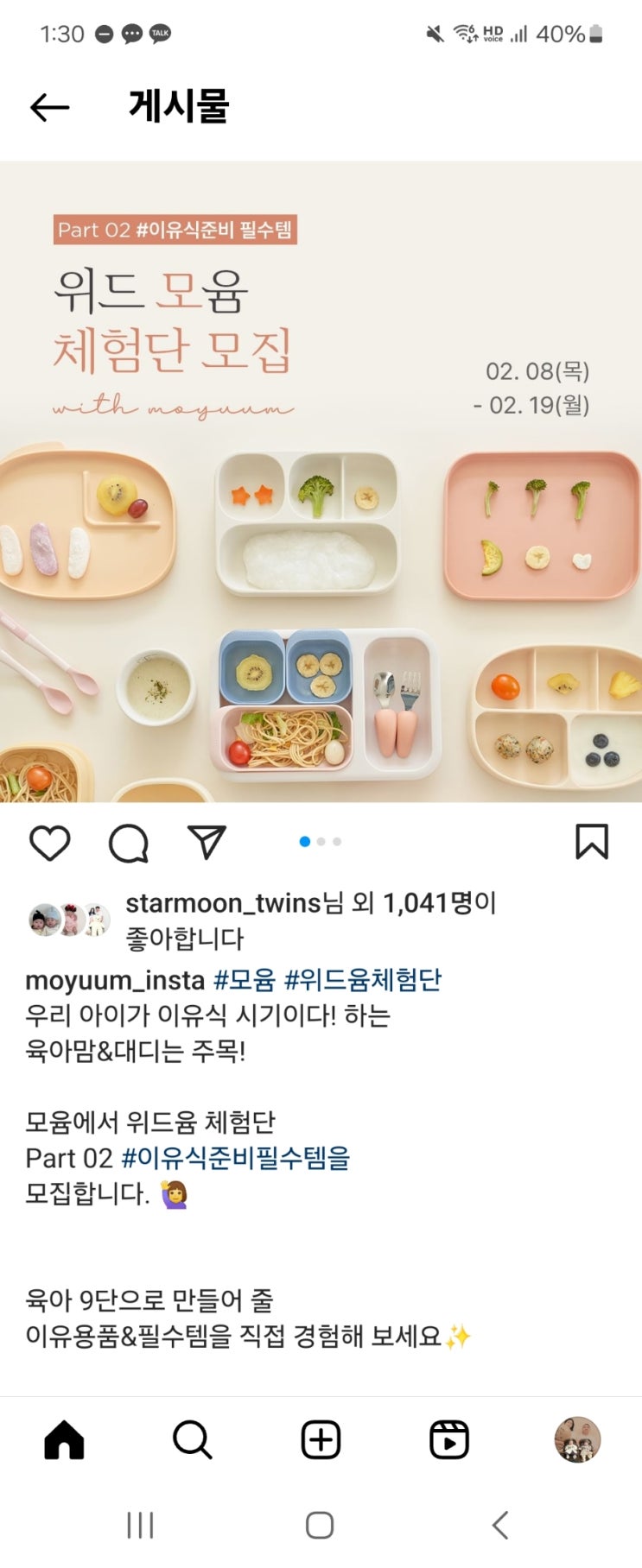Screen dimensions: 642x1568
Task: Go to Home tab in bottom bar
Action: pos(65,1439)
